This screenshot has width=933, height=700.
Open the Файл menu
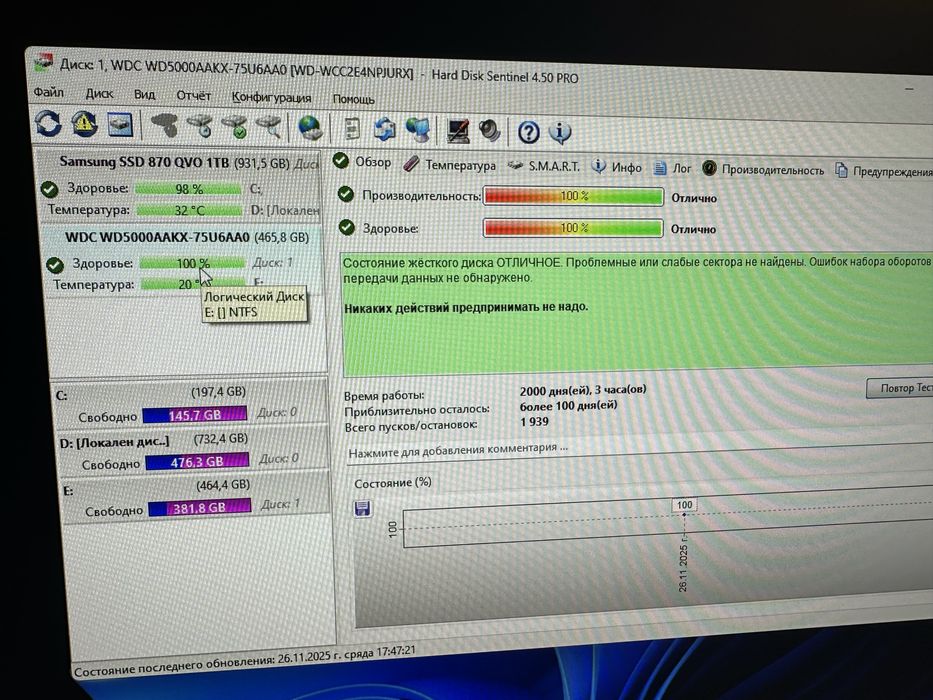48,92
